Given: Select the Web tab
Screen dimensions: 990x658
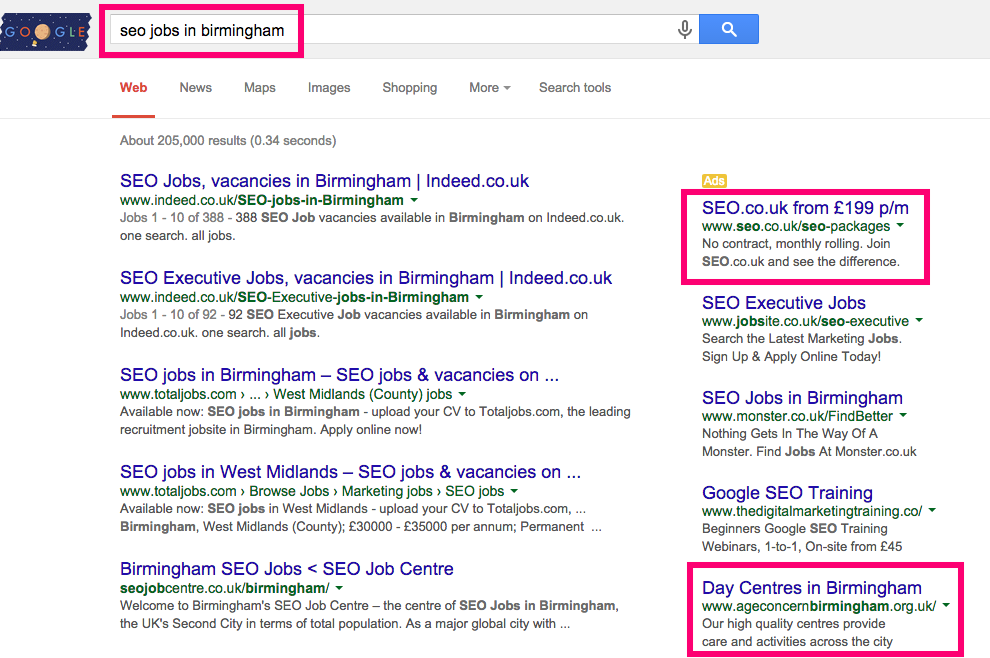Looking at the screenshot, I should pos(133,88).
